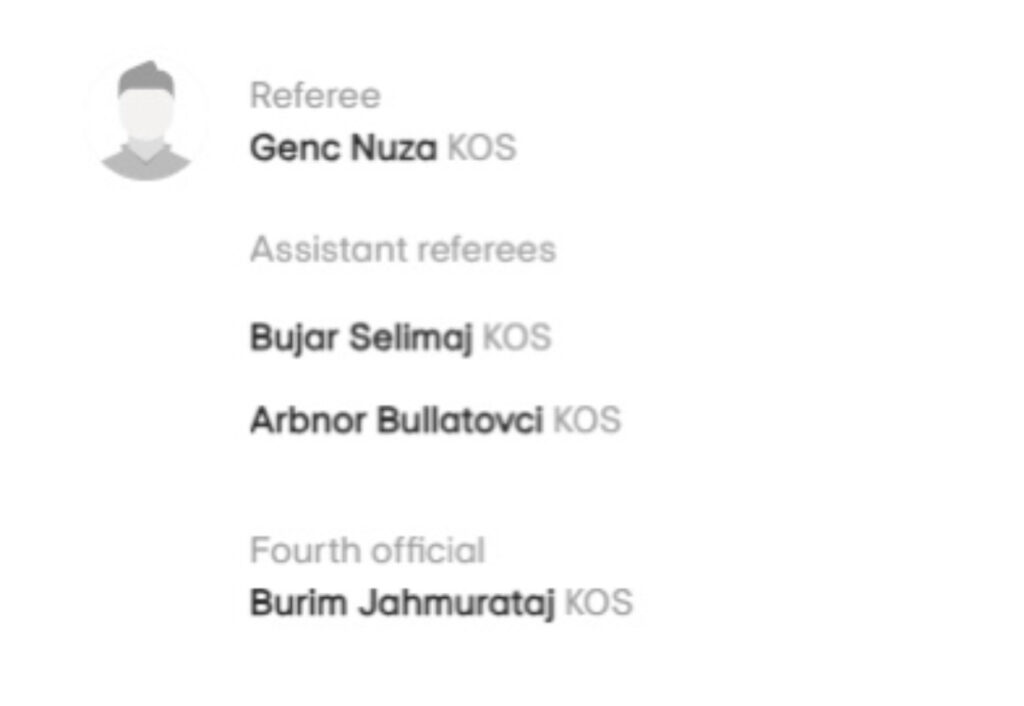Click the word official in Fourth official
This screenshot has height=706, width=1024.
coord(428,551)
